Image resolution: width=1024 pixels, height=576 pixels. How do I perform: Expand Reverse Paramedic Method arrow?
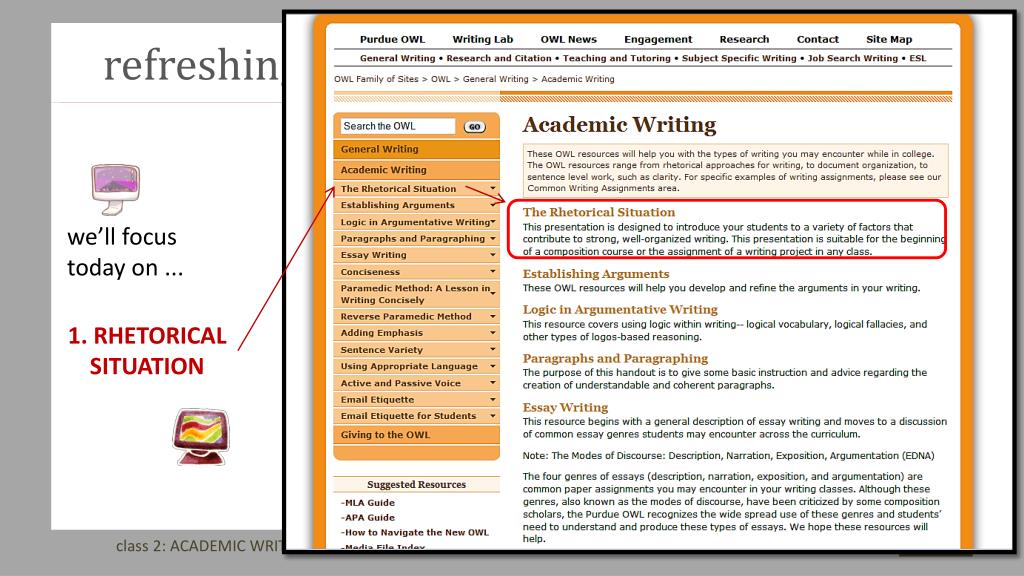[x=493, y=316]
